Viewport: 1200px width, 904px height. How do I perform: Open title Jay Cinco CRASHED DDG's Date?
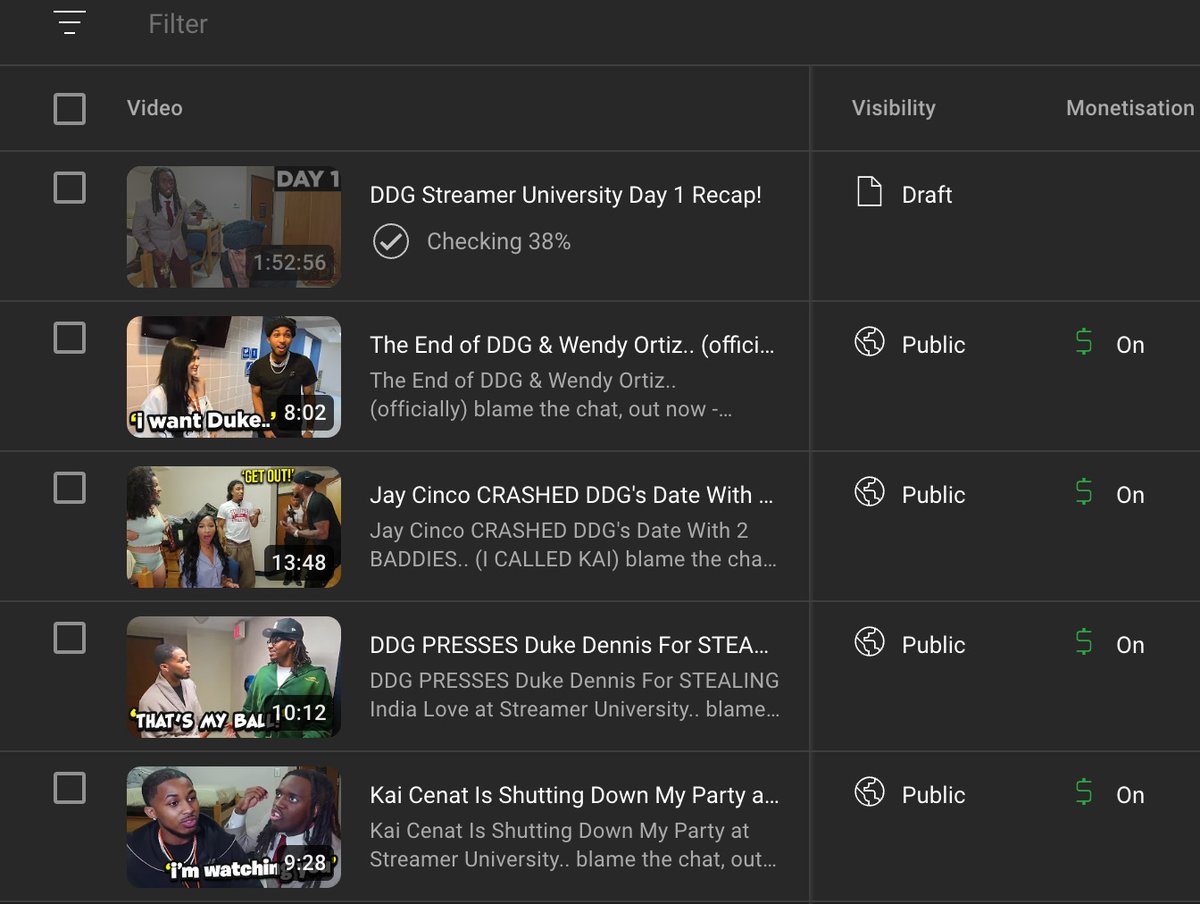572,495
